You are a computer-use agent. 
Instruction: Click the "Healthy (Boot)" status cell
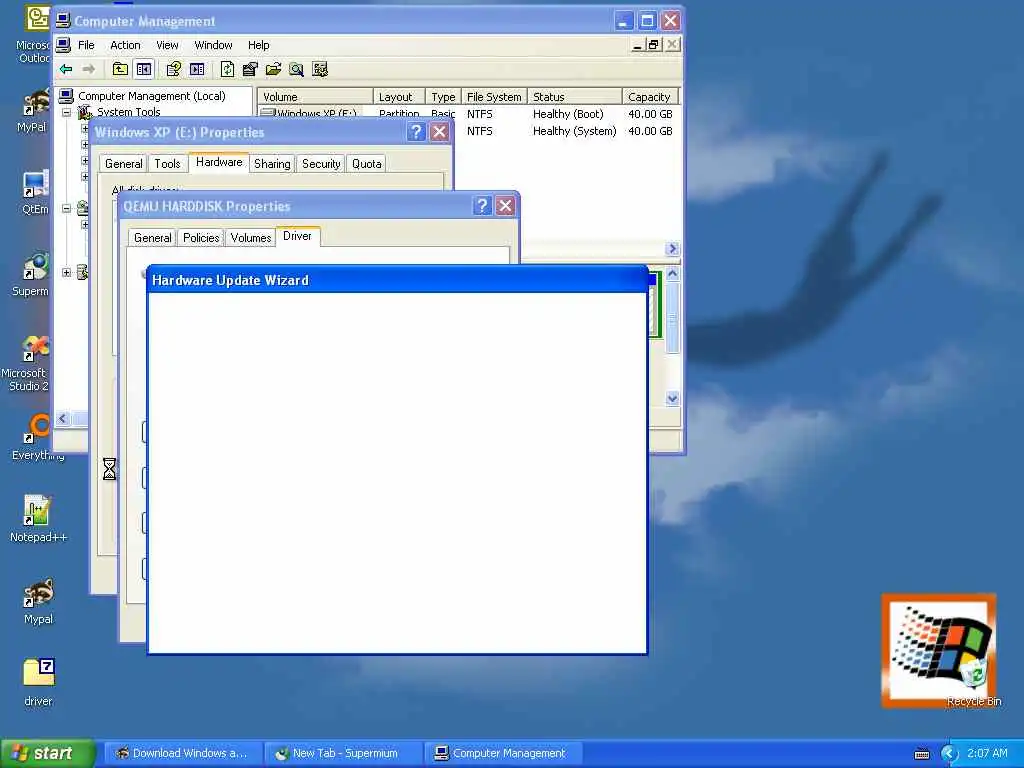(568, 114)
